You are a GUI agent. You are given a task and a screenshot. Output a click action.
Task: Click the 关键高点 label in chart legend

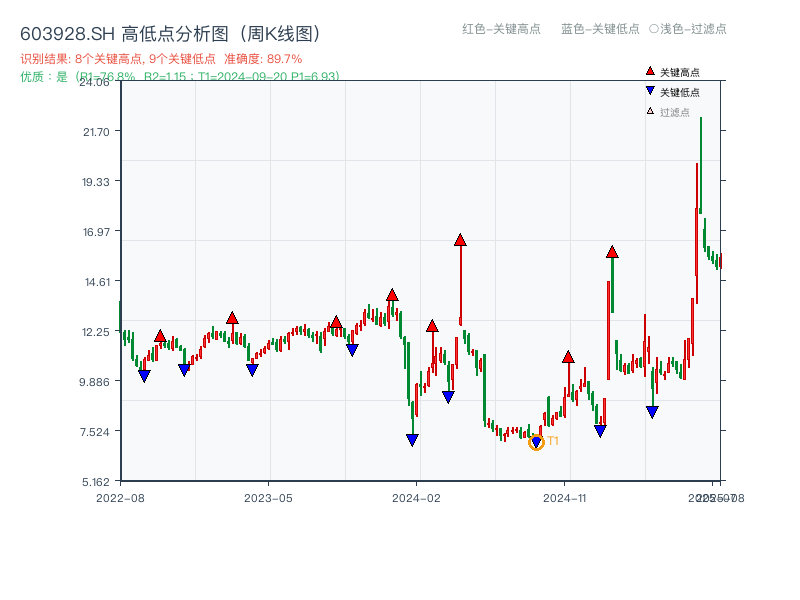(x=680, y=72)
